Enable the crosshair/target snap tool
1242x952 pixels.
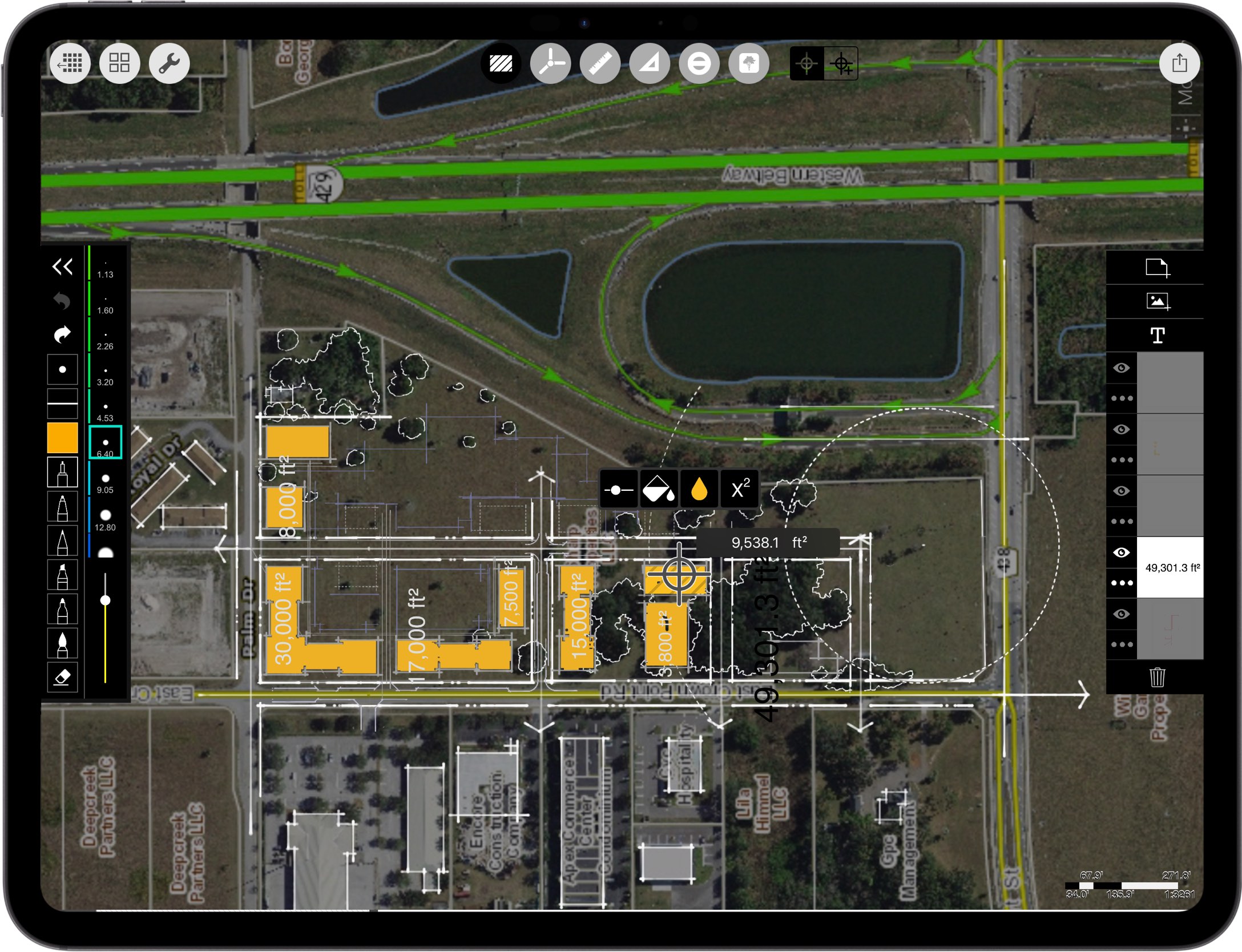click(805, 65)
